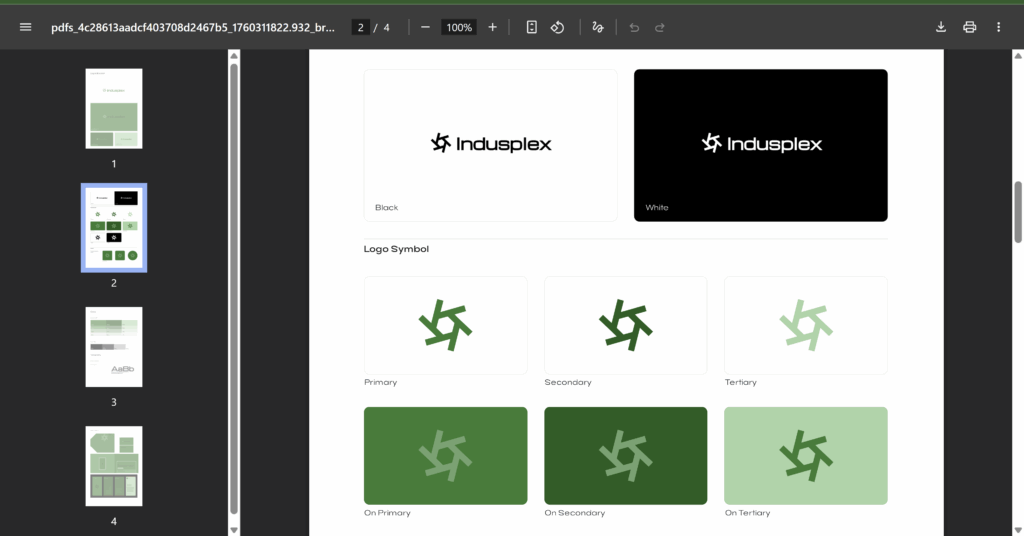Screen dimensions: 1024x536
Task: Download the PDF file
Action: [x=941, y=27]
